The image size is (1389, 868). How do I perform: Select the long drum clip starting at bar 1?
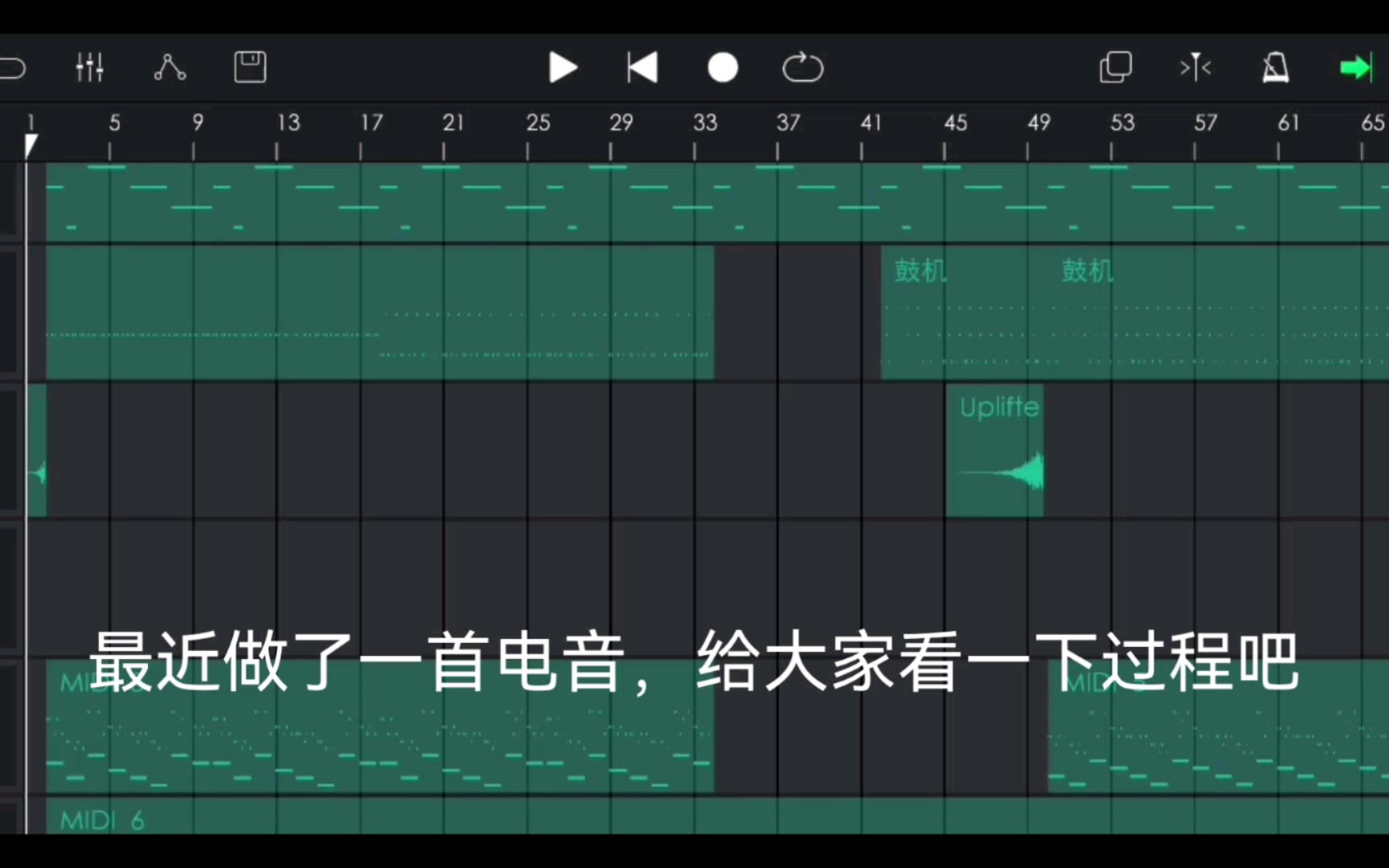(380, 313)
